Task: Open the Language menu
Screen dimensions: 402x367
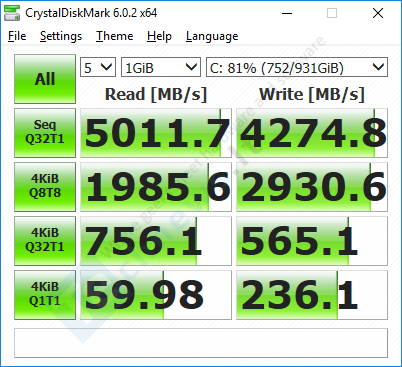Action: pos(212,36)
